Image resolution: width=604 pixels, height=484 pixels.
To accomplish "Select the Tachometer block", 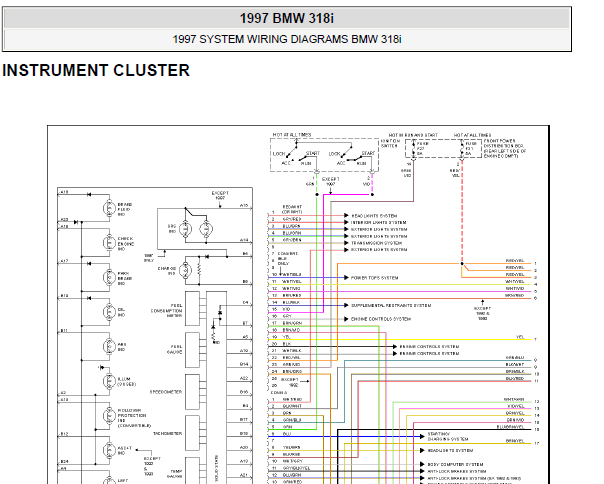I will (x=193, y=433).
